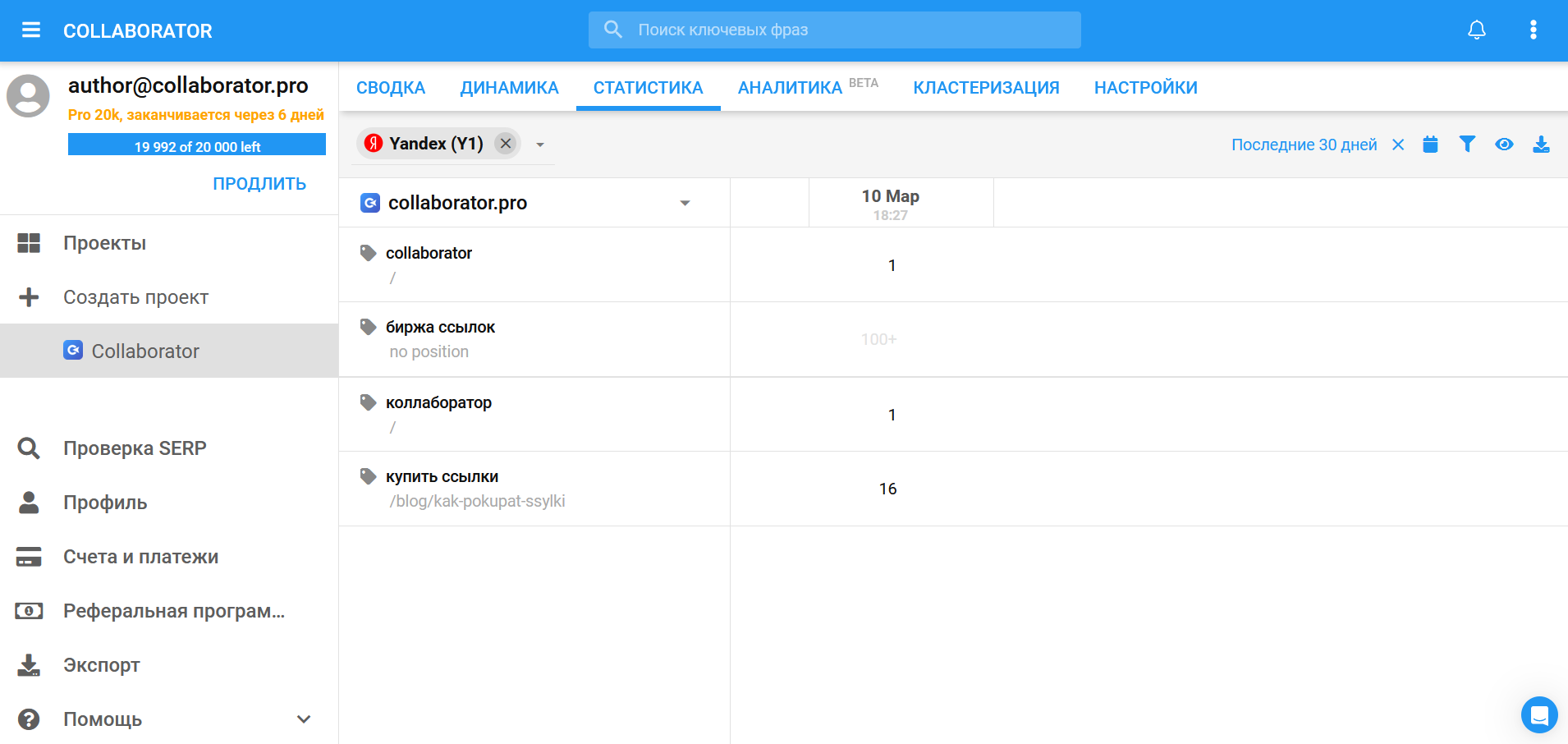Click the Счета и платежи card icon
This screenshot has height=744, width=1568.
tap(29, 557)
